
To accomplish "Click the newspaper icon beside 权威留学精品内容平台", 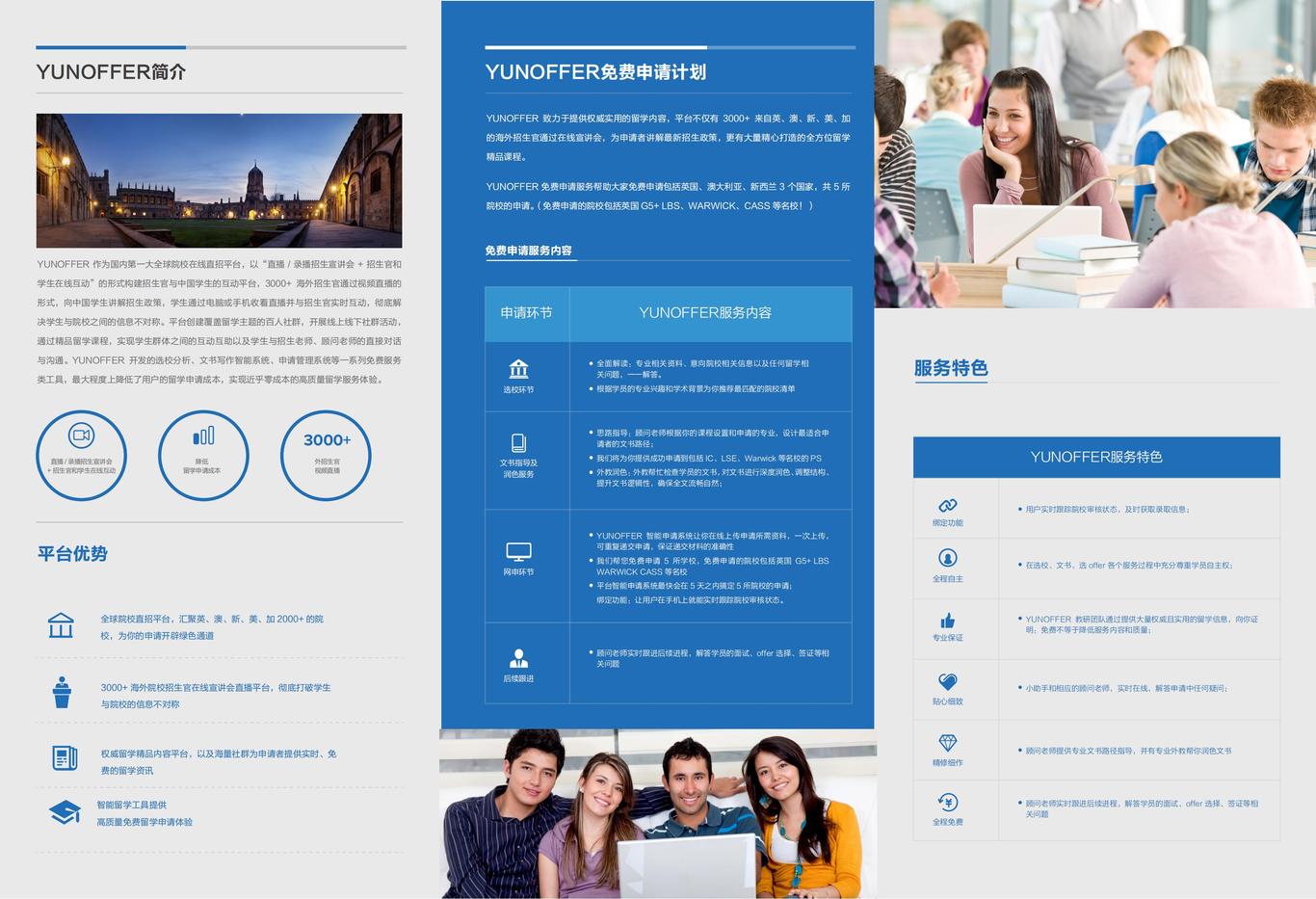I will click(65, 758).
